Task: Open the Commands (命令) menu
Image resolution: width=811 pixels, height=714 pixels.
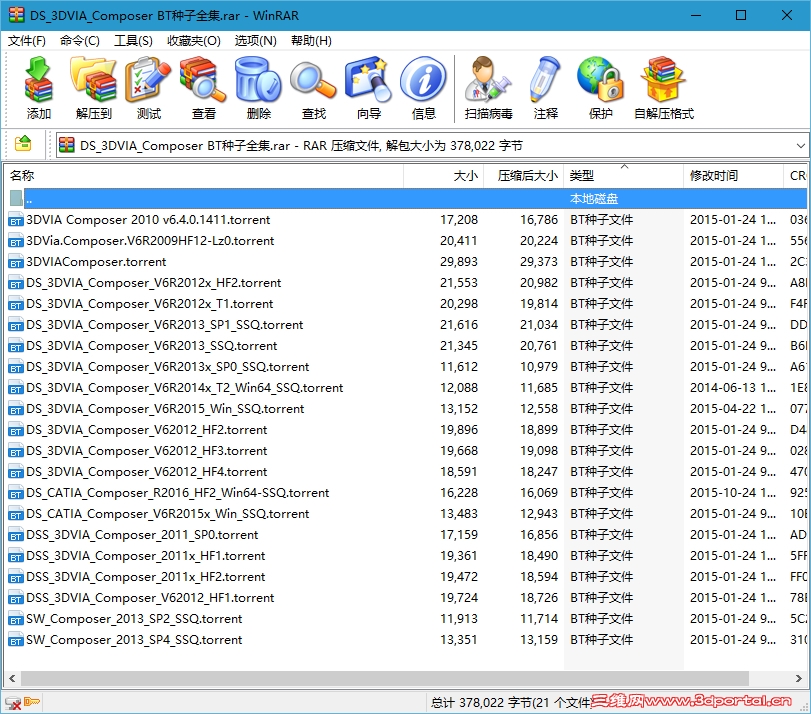Action: click(x=80, y=40)
